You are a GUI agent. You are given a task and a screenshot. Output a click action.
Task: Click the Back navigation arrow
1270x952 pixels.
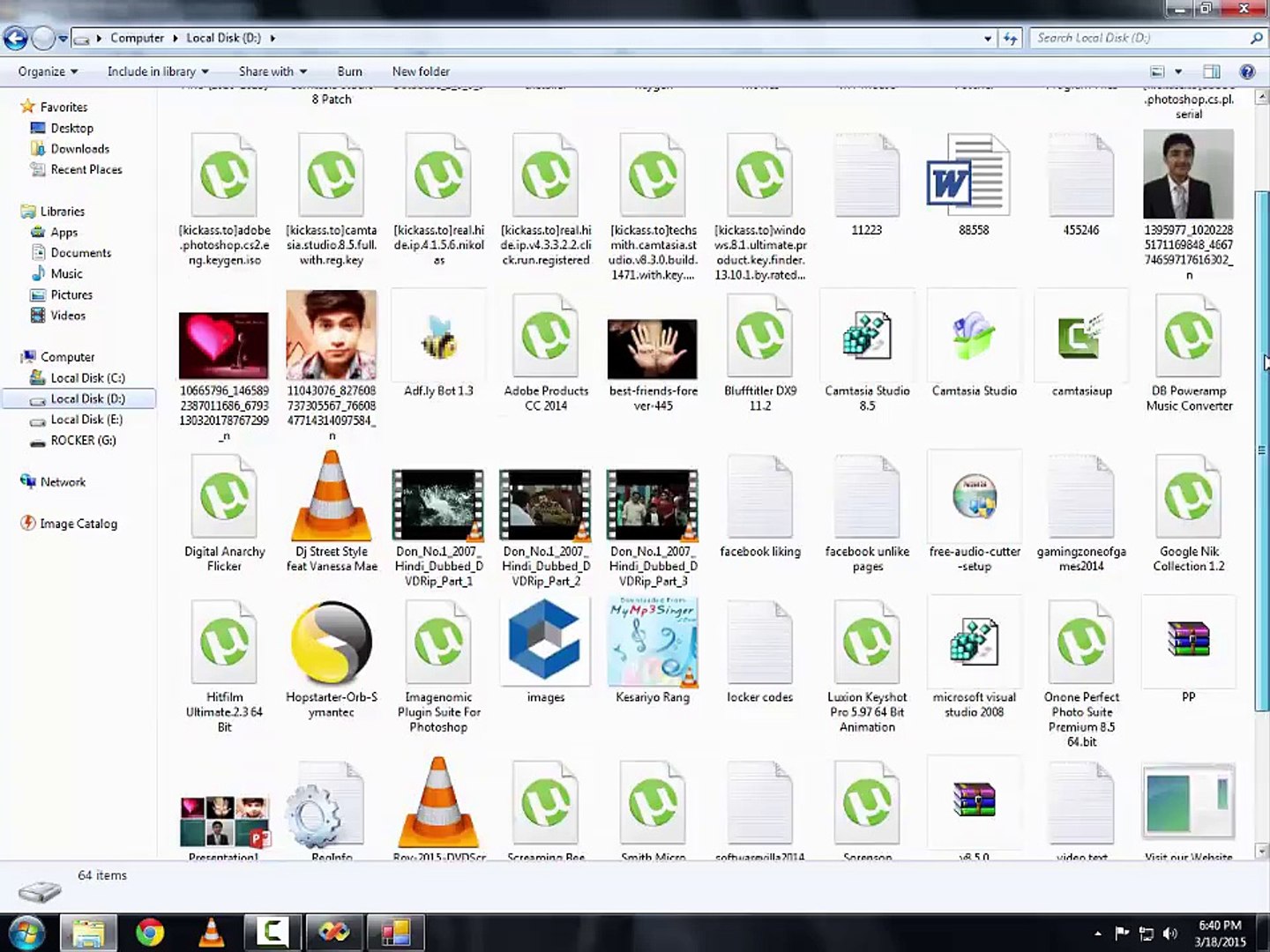[x=16, y=38]
